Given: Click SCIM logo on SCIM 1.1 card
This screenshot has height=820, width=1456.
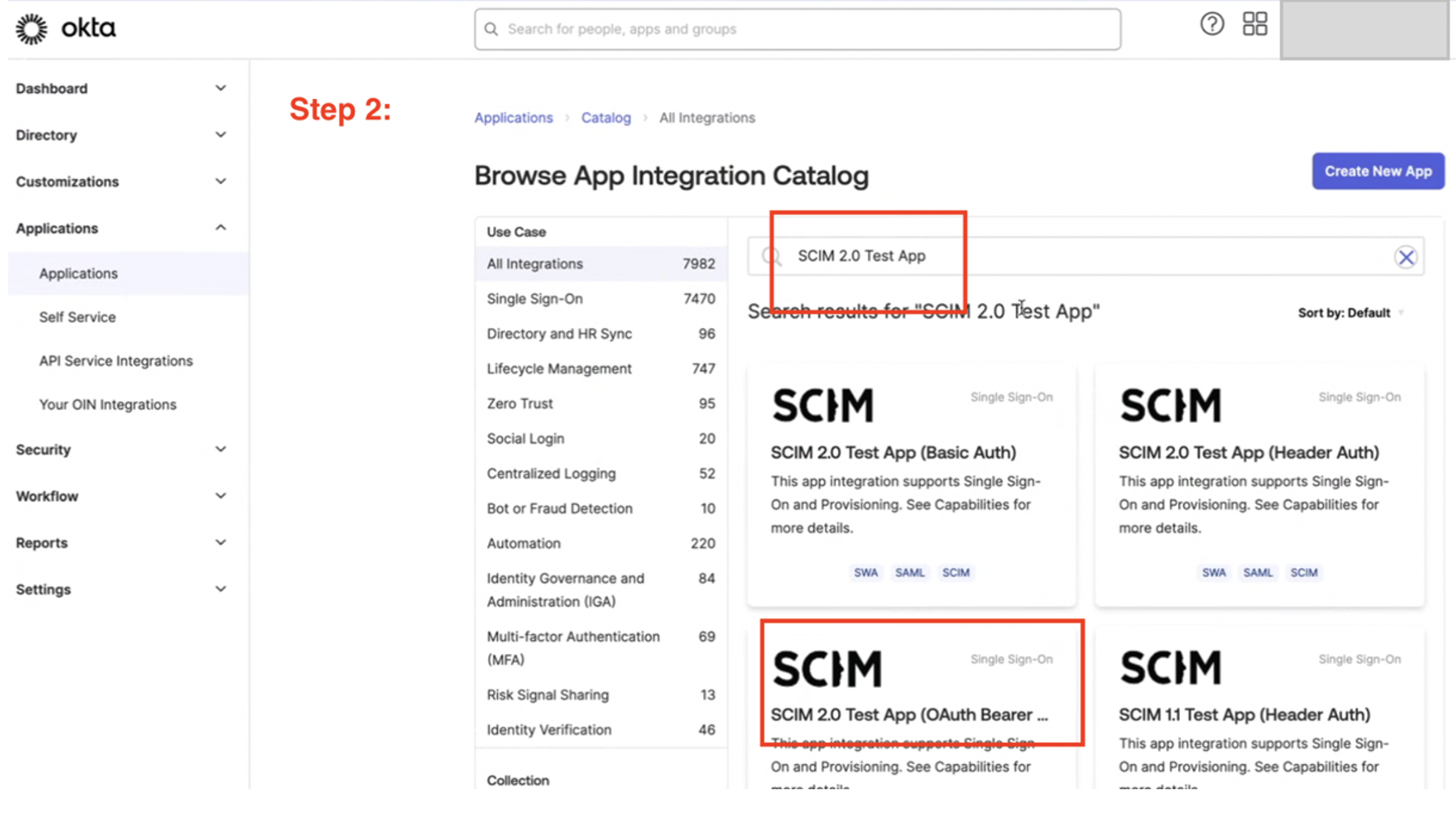Looking at the screenshot, I should pos(1170,668).
